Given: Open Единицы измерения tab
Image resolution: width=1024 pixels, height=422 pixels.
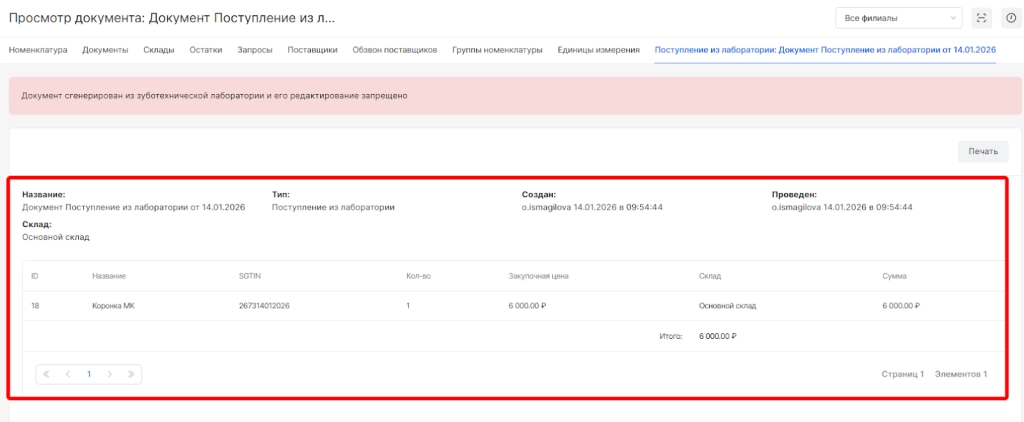Looking at the screenshot, I should (x=598, y=50).
